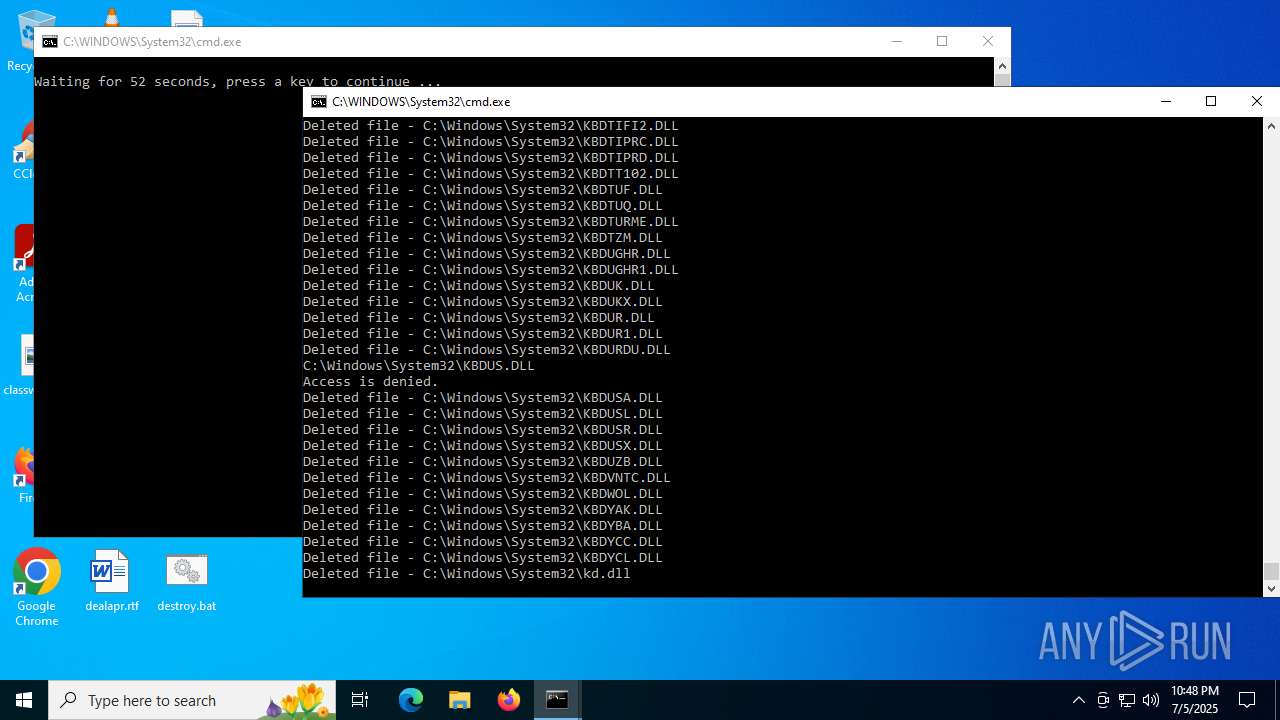Viewport: 1280px width, 720px height.
Task: Launch Firefox from the taskbar
Action: (x=508, y=700)
